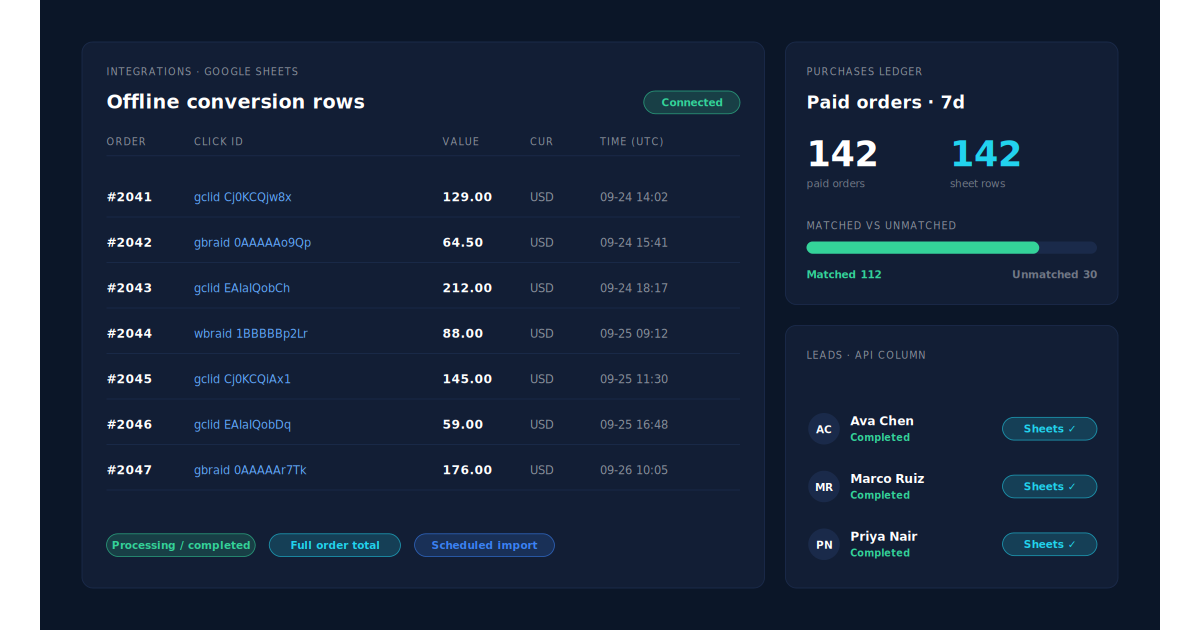Click the value 64.50
Screen dimensions: 1200x630
463,242
